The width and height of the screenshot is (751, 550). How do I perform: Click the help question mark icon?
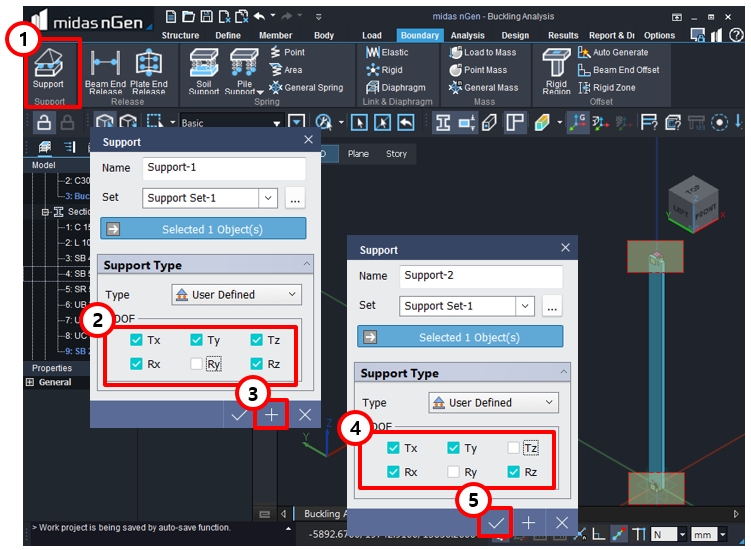point(736,35)
